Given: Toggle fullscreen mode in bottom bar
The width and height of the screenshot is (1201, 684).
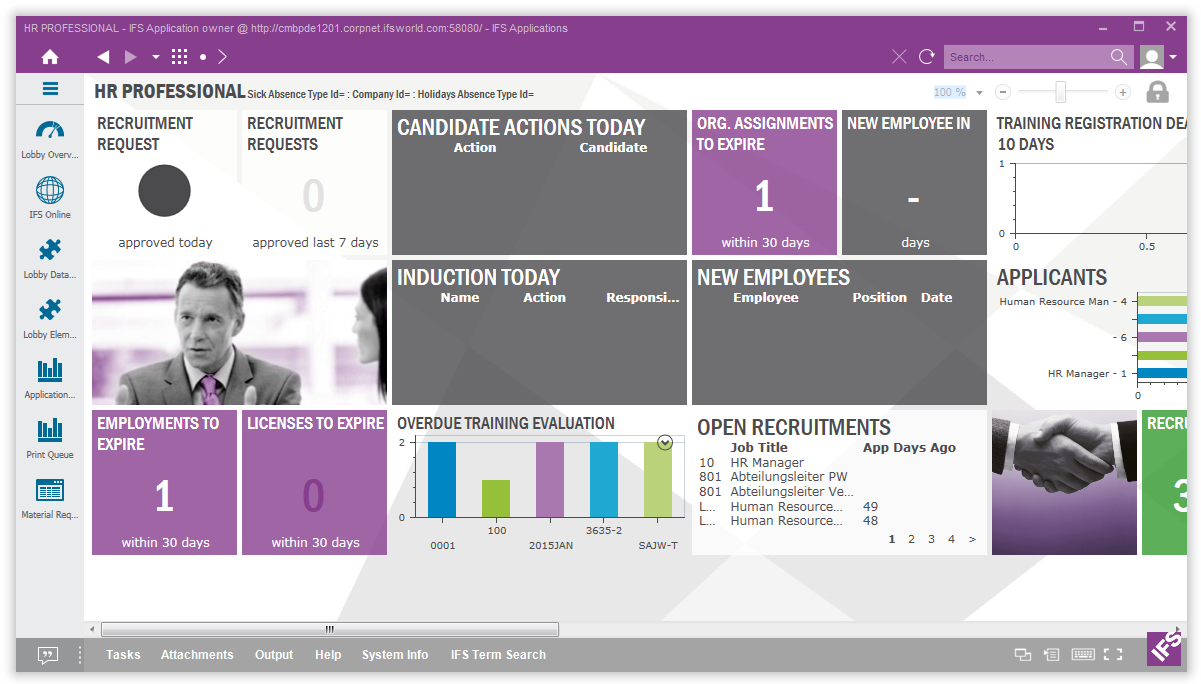Looking at the screenshot, I should 1113,655.
